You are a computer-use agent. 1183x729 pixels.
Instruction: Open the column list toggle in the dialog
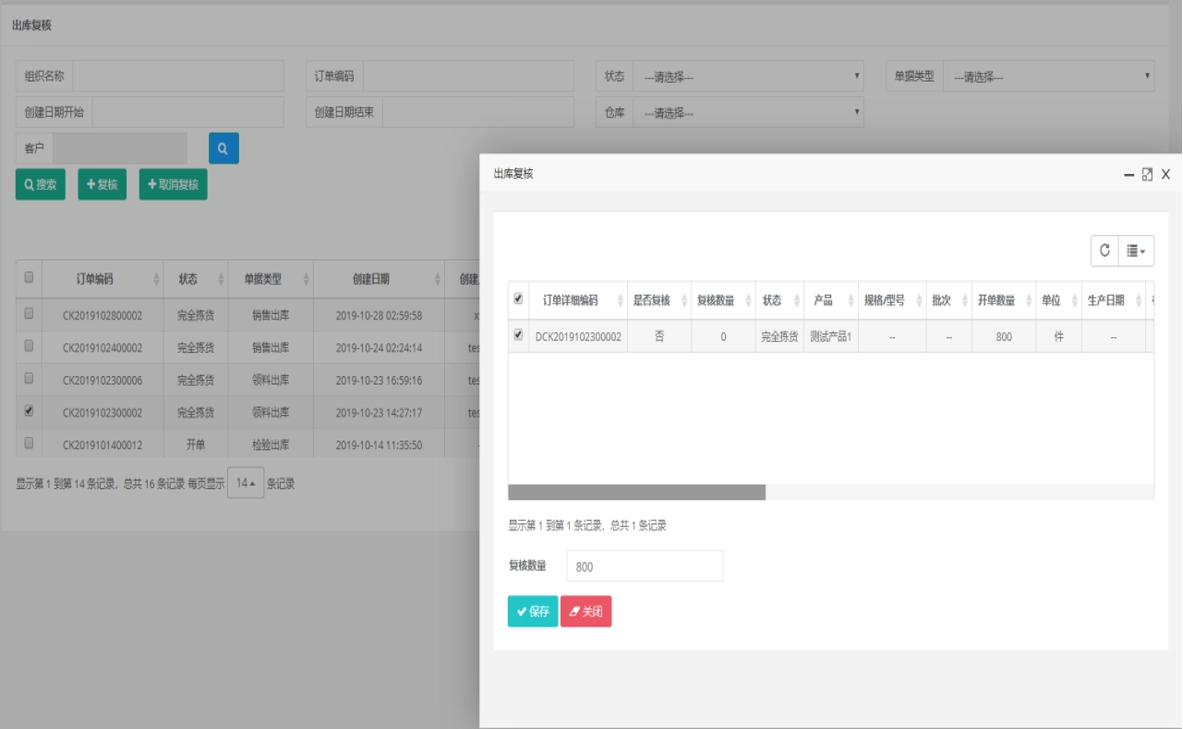[x=1135, y=251]
